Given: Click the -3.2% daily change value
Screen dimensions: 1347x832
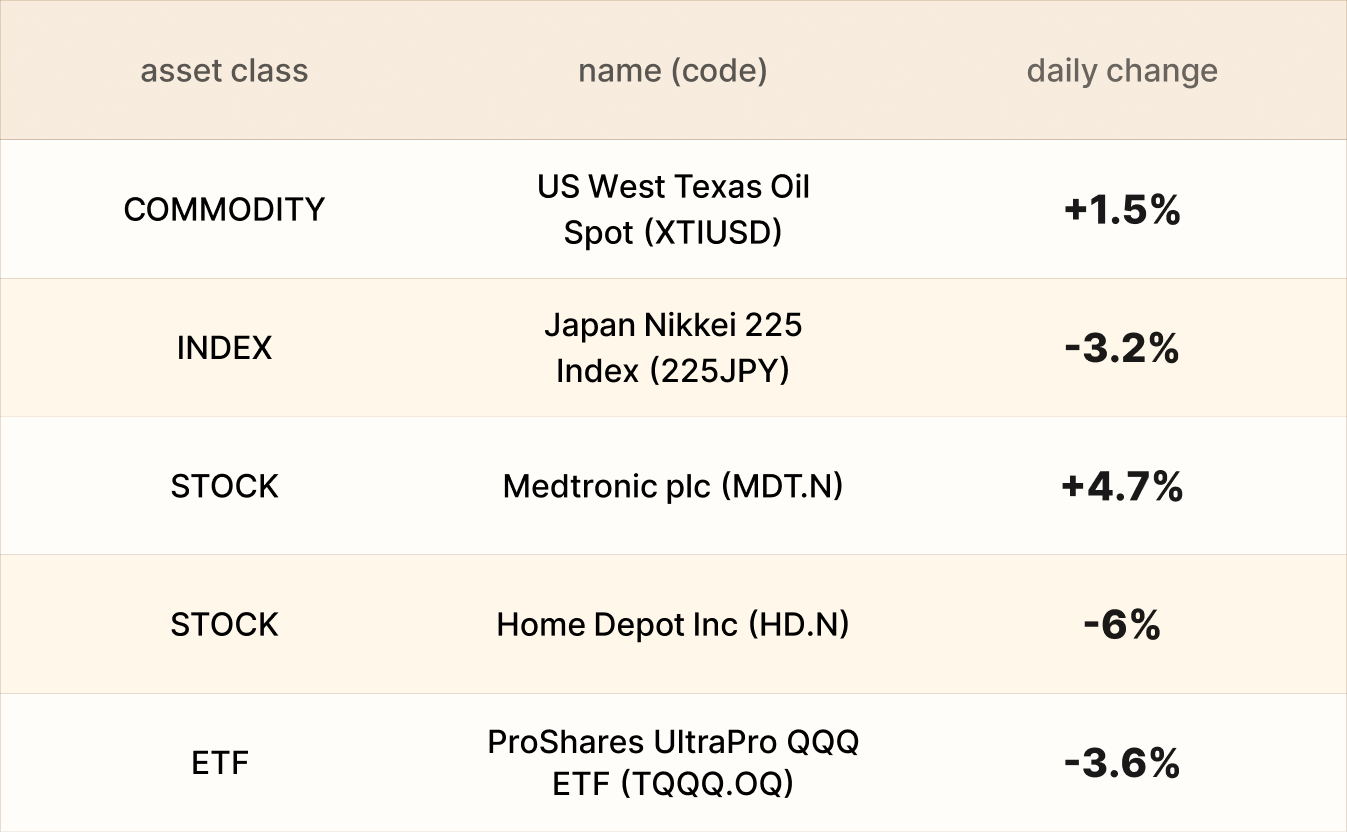Looking at the screenshot, I should click(x=1122, y=348).
